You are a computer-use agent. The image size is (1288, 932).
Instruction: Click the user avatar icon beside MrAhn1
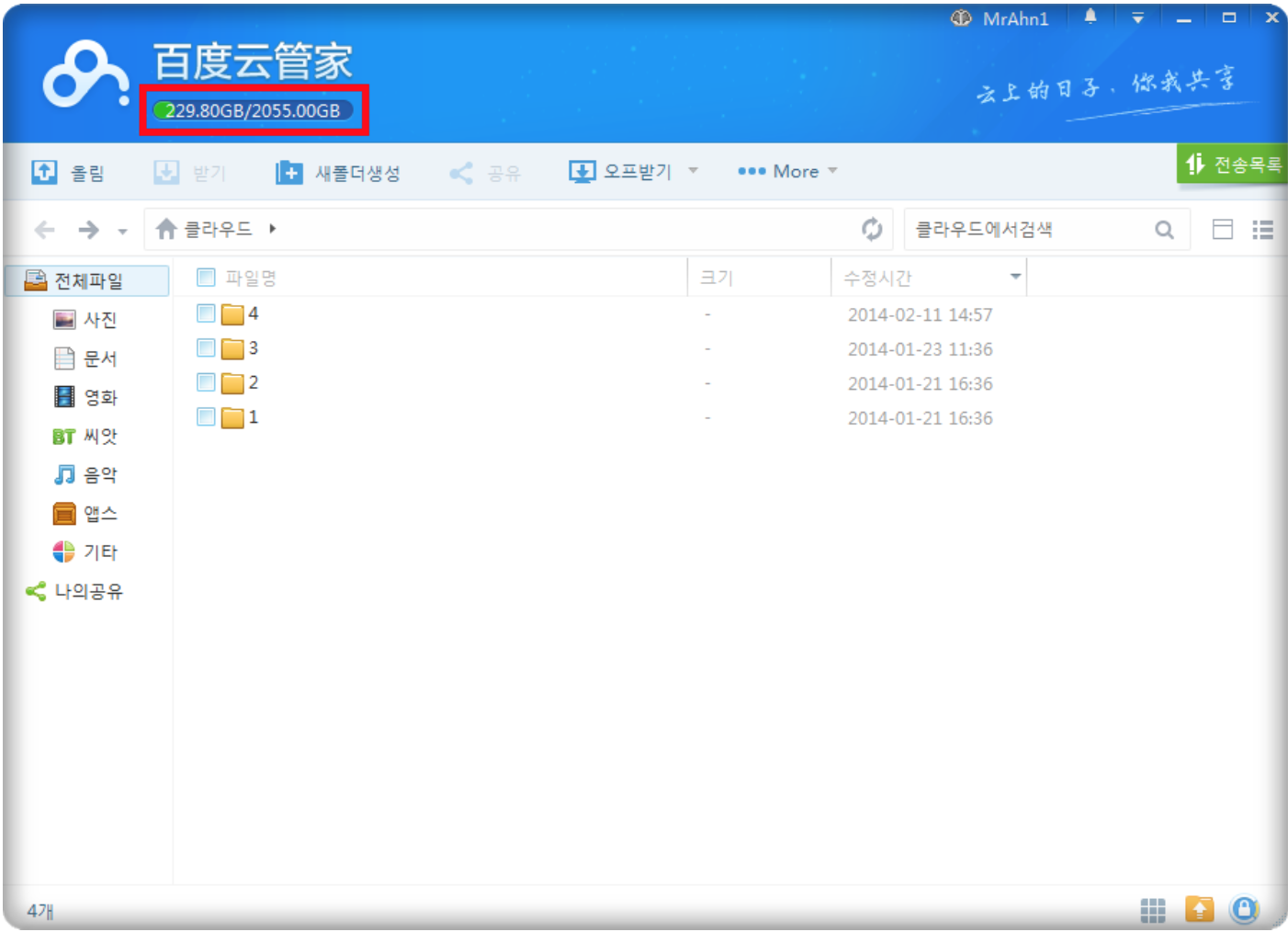click(961, 18)
